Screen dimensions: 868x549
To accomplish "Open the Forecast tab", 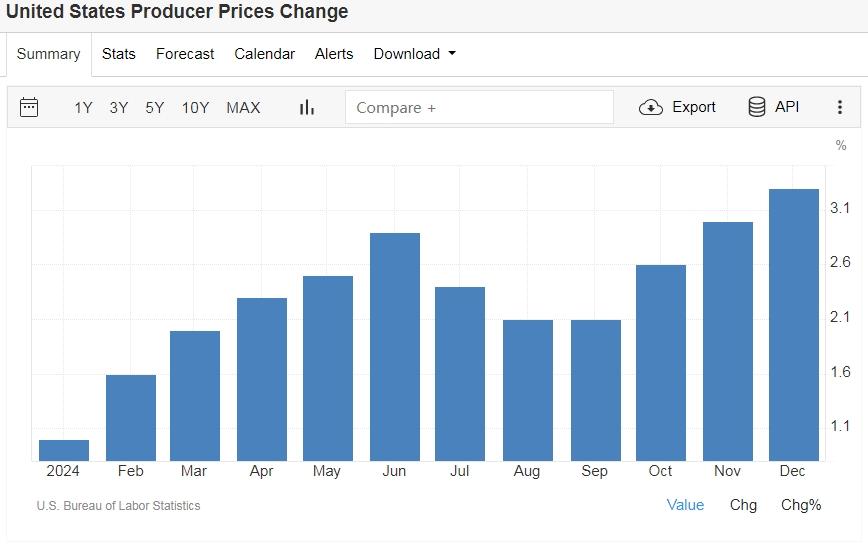I will 185,54.
